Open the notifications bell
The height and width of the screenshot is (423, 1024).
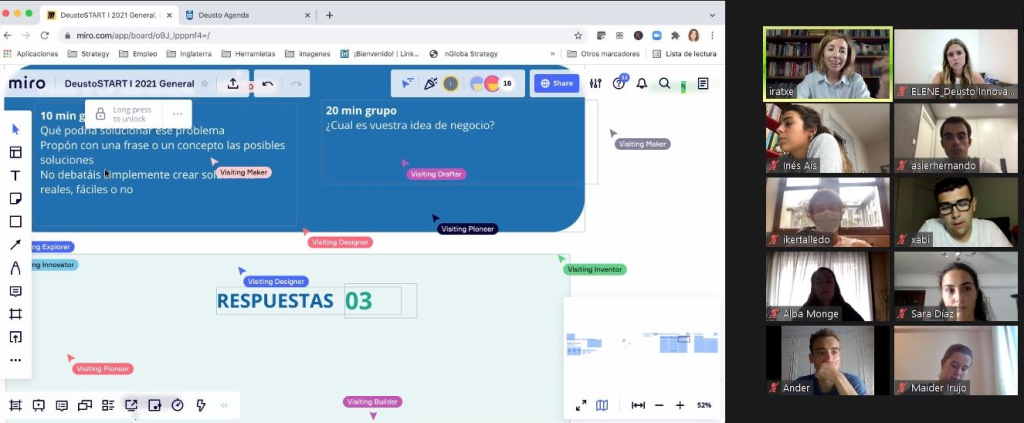[642, 84]
